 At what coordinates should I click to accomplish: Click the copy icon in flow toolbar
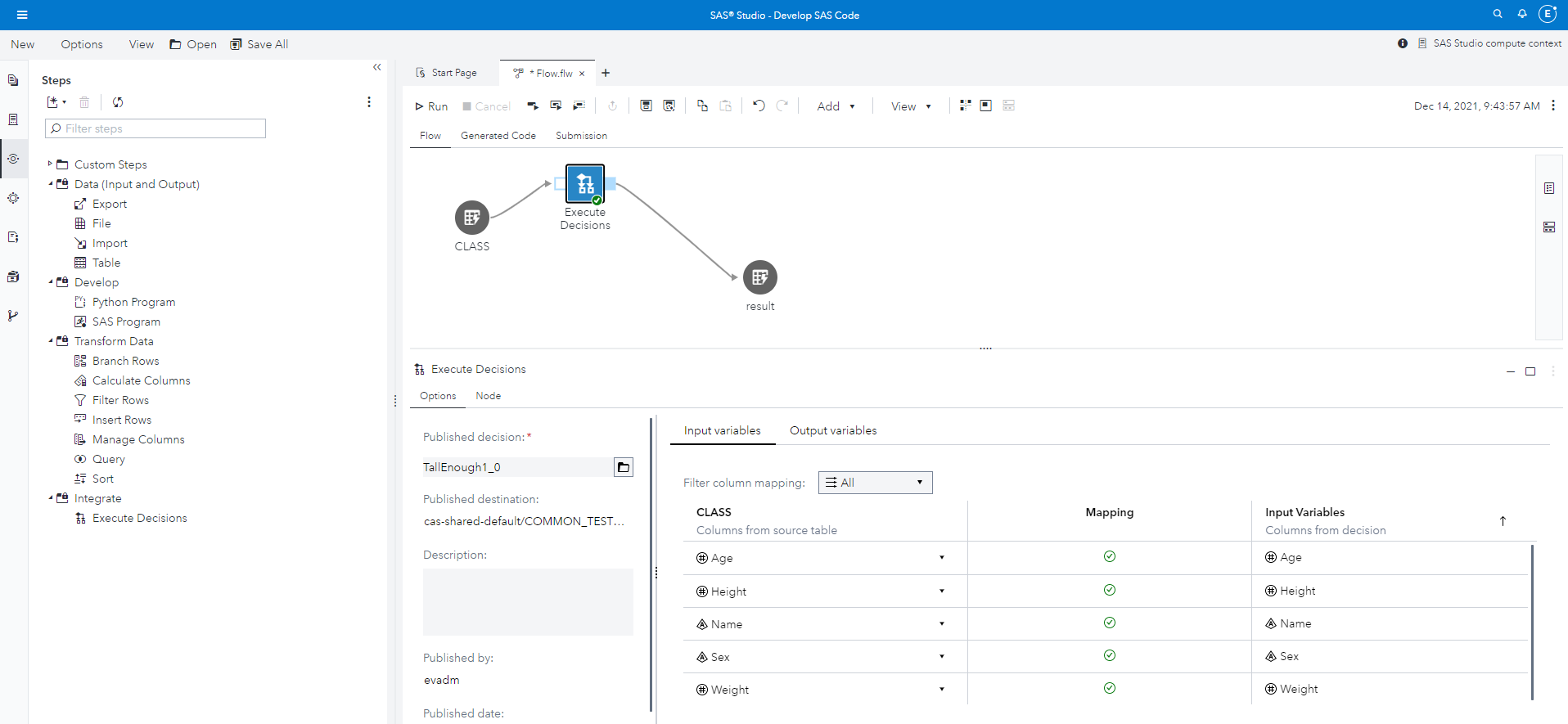[702, 106]
